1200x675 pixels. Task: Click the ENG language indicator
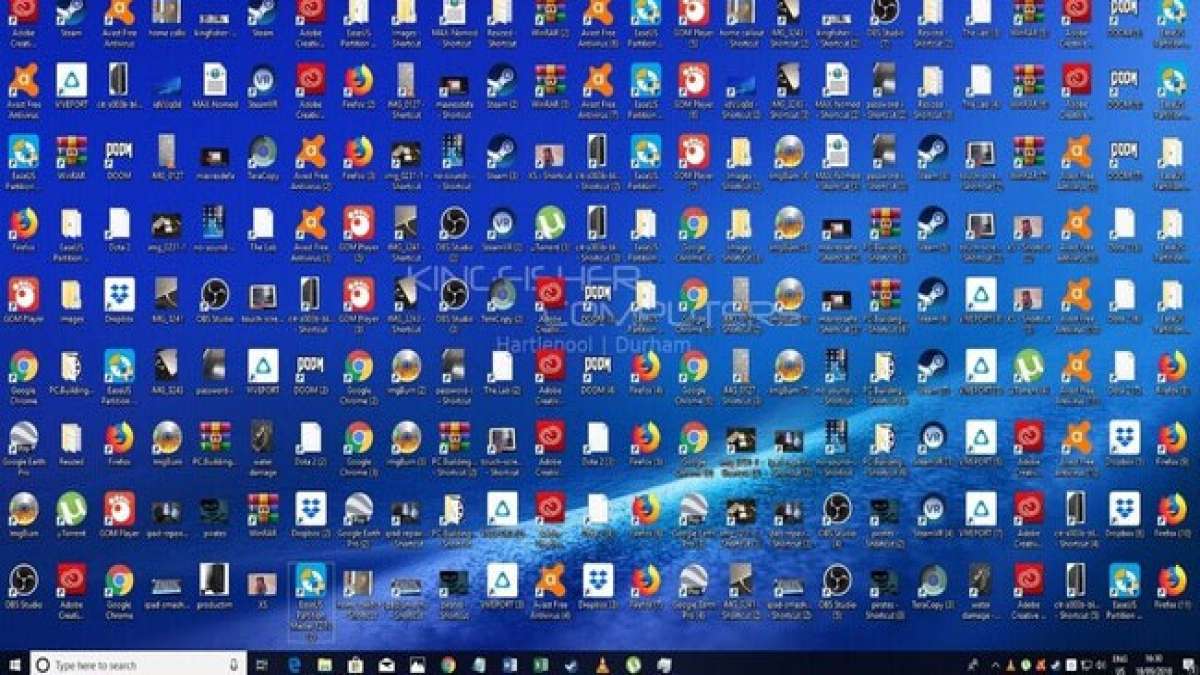(x=1119, y=664)
